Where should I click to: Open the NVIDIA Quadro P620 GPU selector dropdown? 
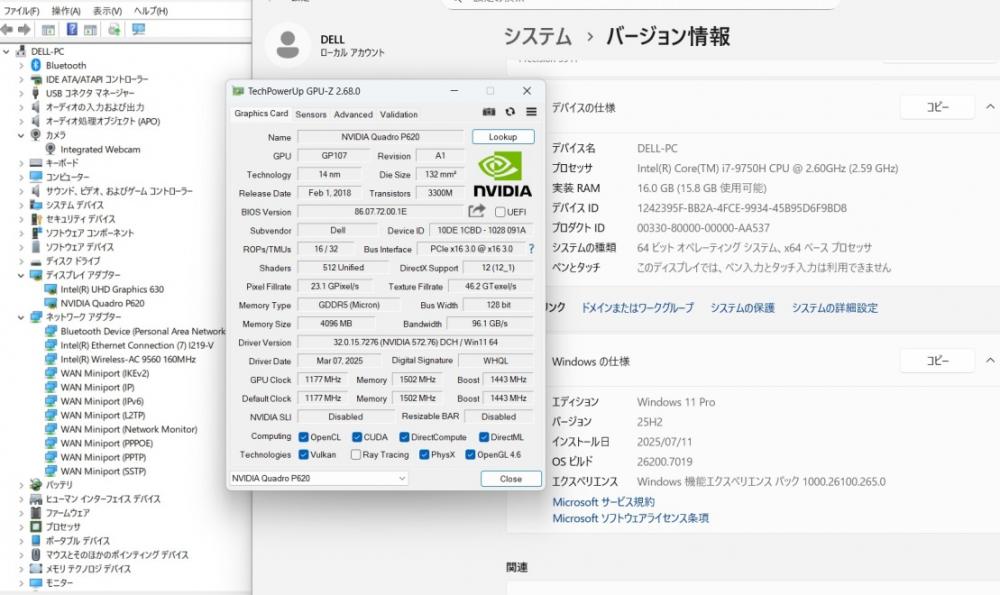(x=318, y=478)
